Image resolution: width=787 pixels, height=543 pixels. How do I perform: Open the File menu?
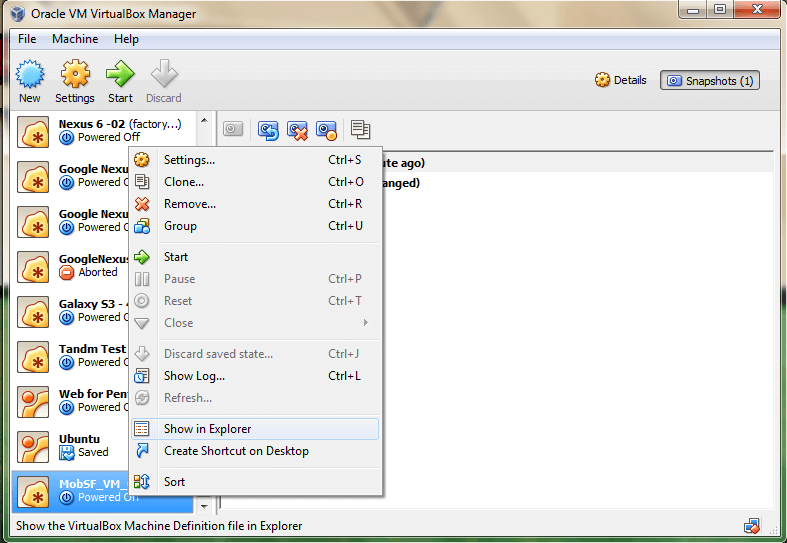pos(27,39)
